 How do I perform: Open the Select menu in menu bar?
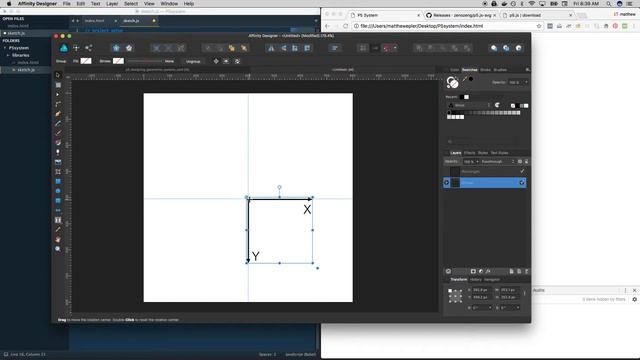click(131, 4)
